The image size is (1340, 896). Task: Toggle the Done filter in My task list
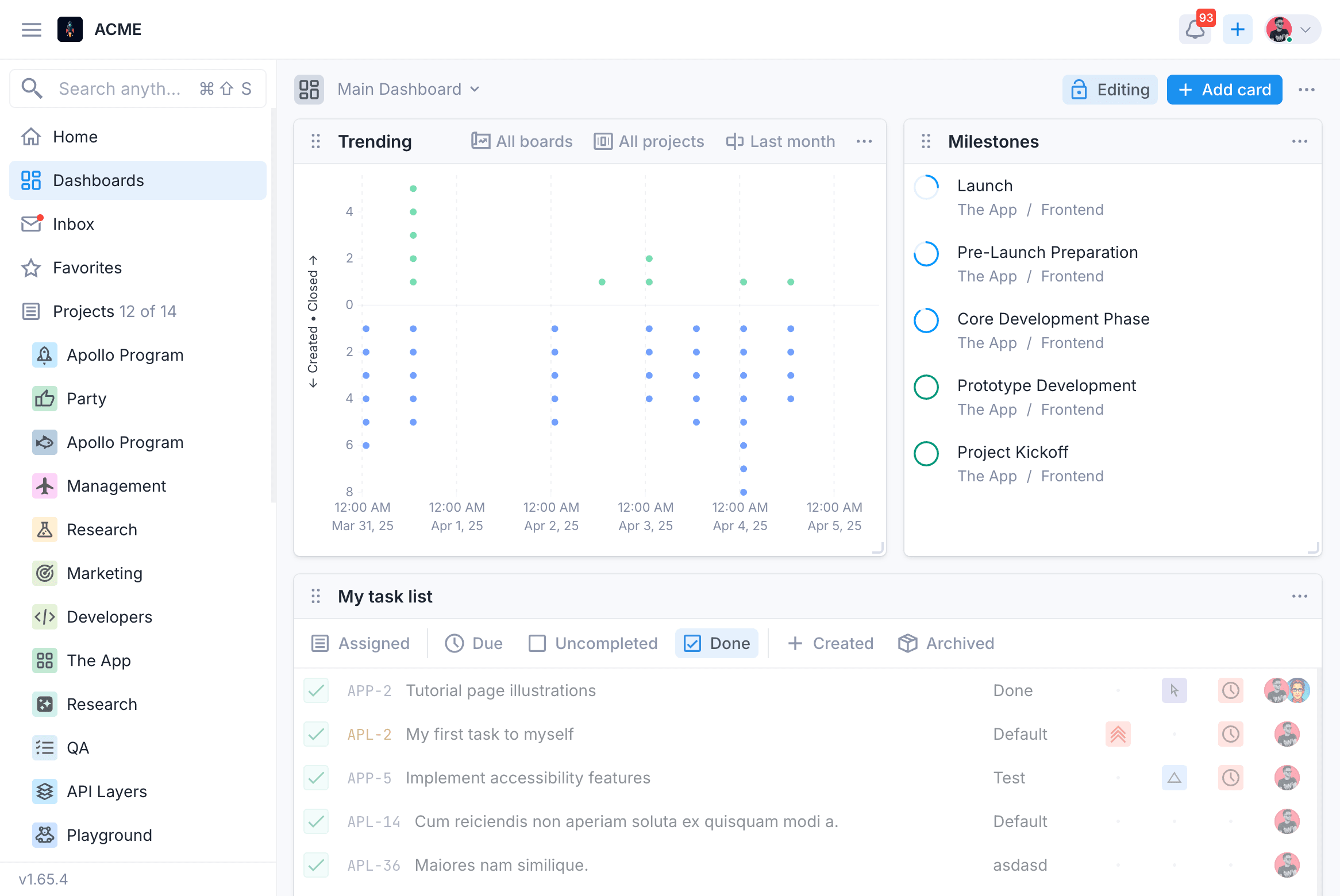point(717,643)
